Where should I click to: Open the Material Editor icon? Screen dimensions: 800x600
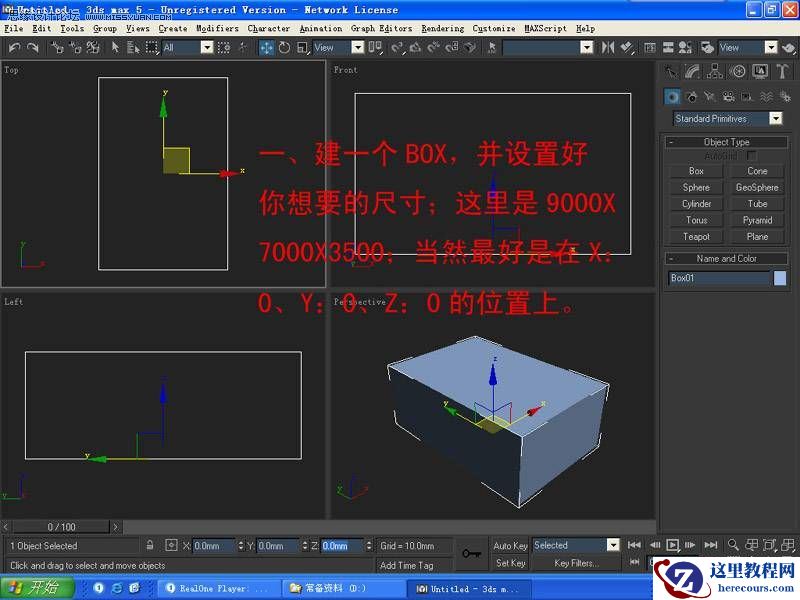685,45
